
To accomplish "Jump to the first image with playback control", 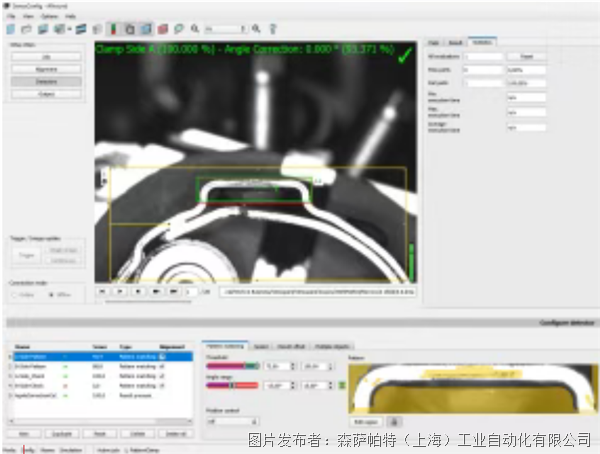I will pyautogui.click(x=103, y=291).
